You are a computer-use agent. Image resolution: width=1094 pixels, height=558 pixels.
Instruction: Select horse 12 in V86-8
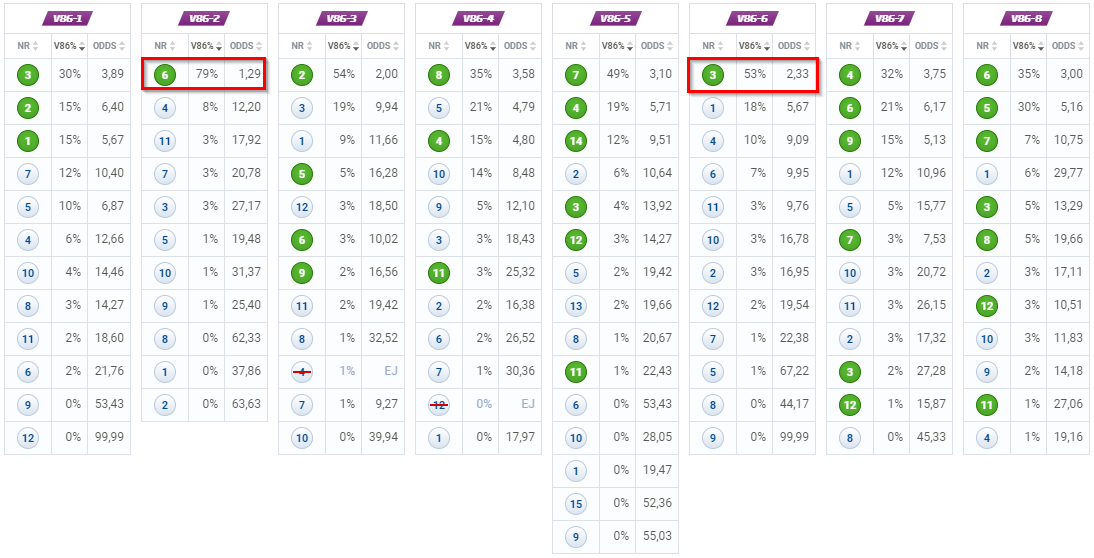coord(986,306)
